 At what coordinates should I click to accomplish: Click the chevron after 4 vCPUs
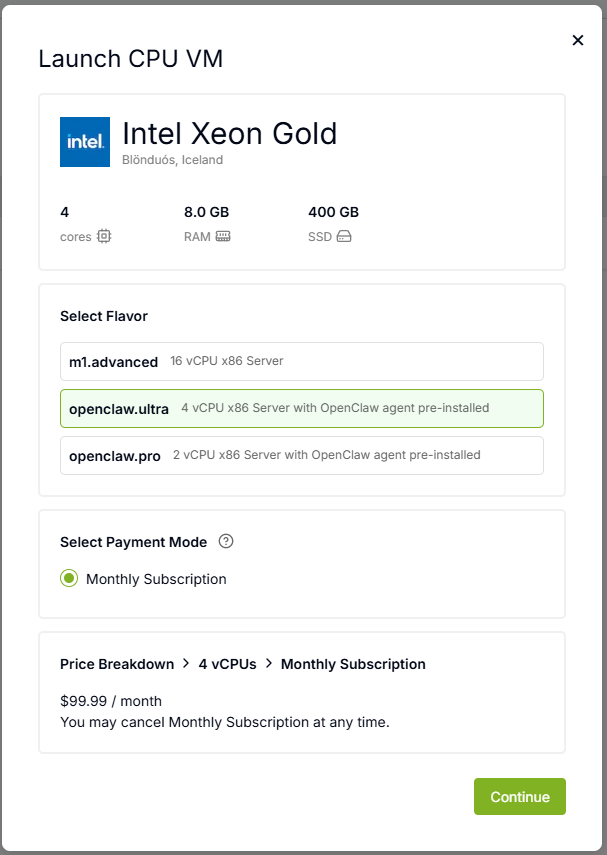(269, 664)
